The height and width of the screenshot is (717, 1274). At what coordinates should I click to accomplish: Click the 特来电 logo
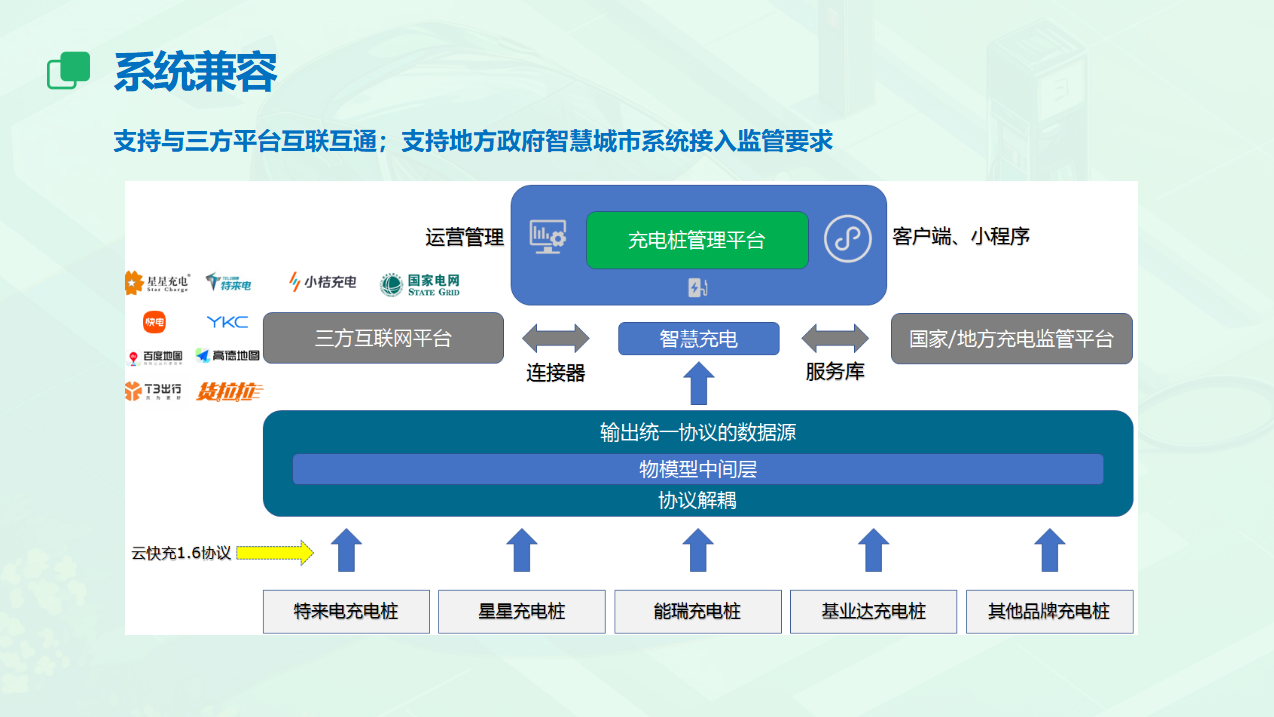pos(229,283)
